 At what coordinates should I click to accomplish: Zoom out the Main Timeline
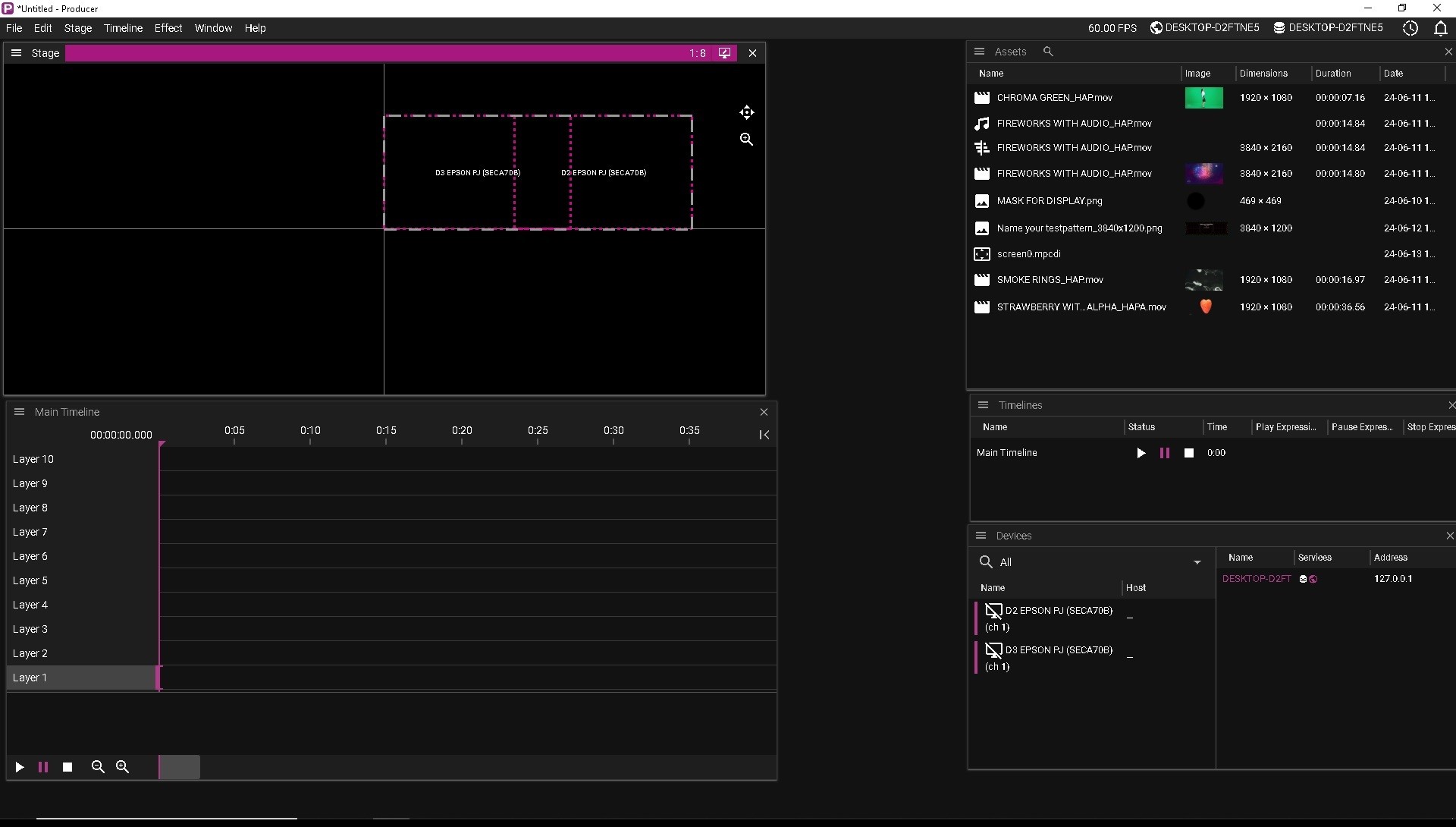tap(98, 767)
